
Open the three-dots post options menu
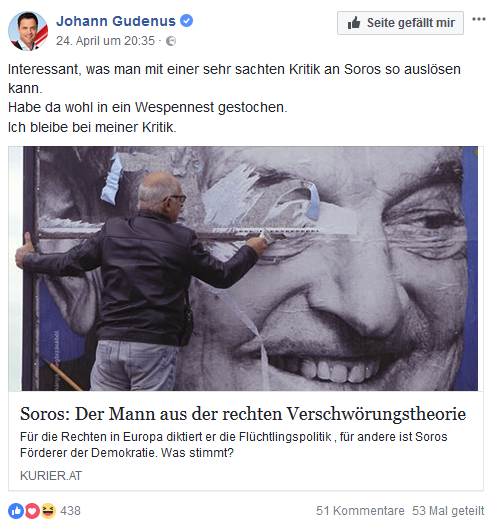point(479,19)
